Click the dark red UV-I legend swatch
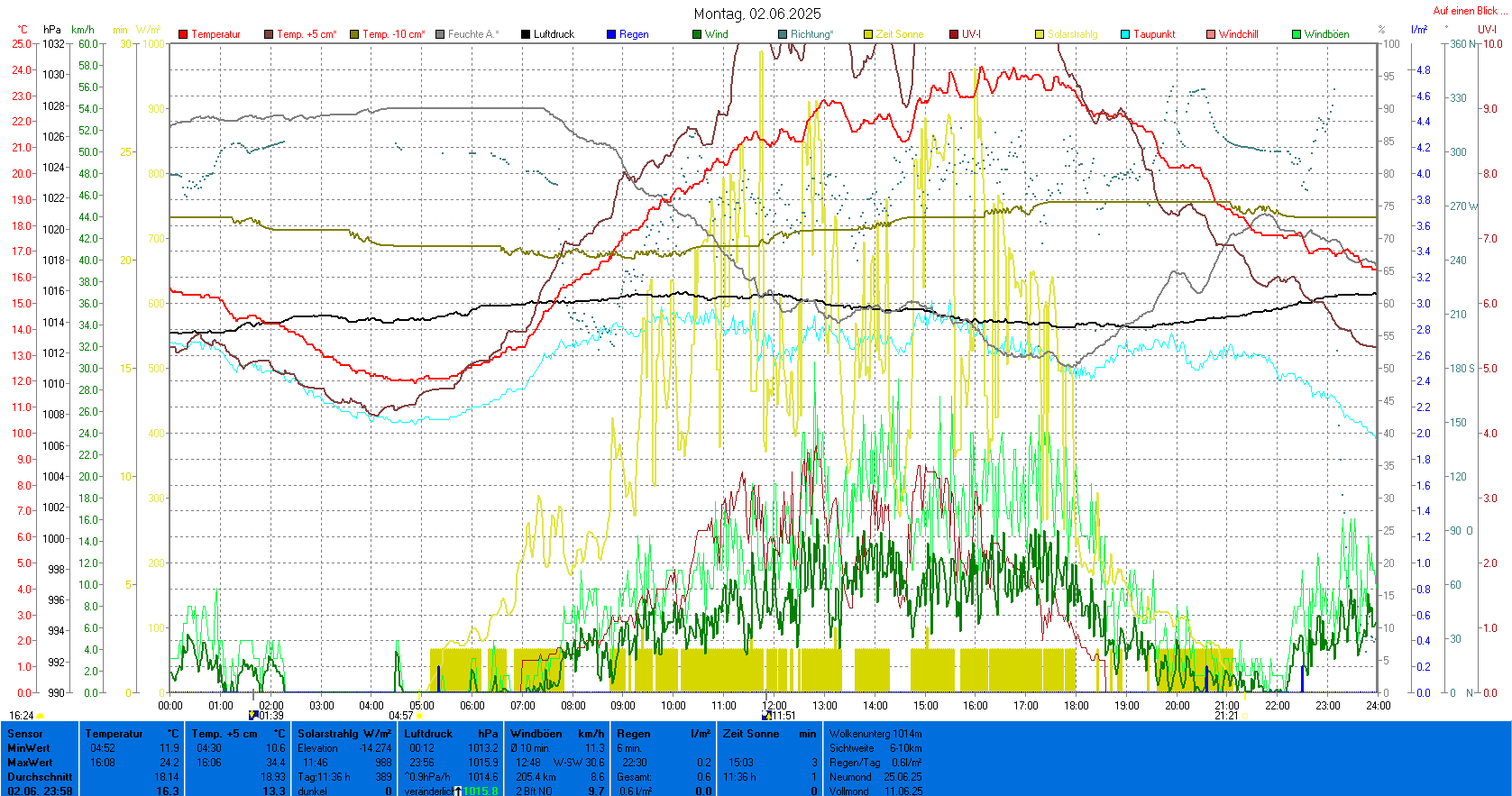Viewport: 1512px width, 796px height. (x=954, y=34)
